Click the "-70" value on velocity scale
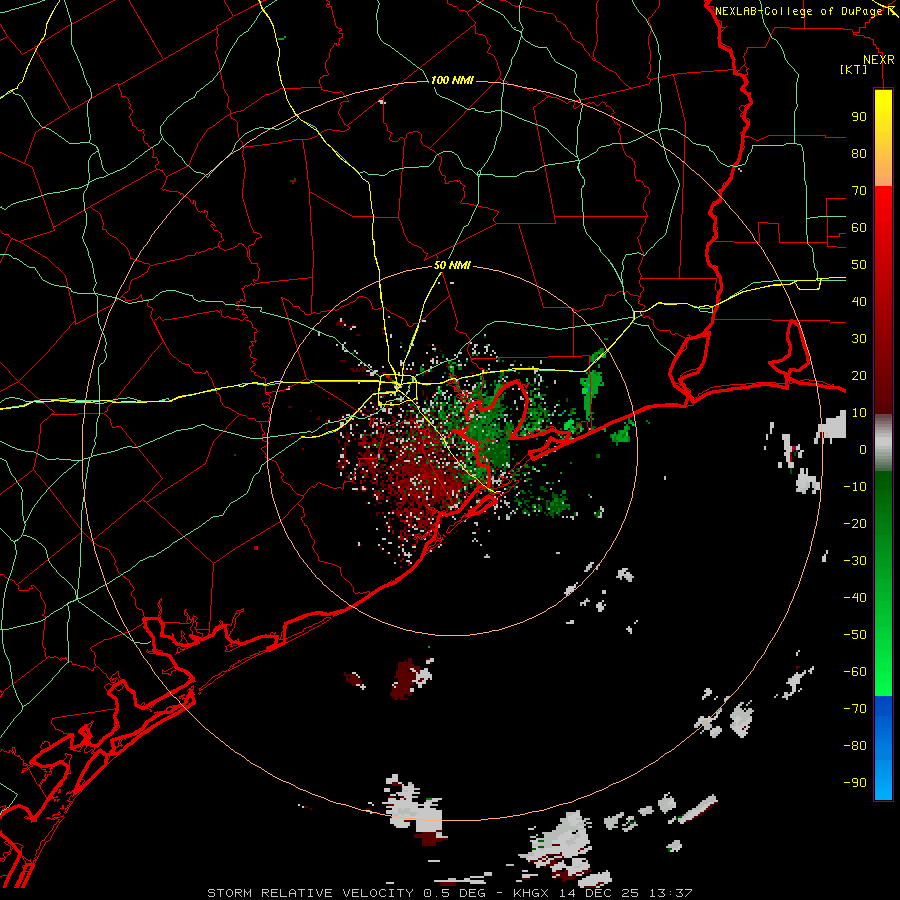This screenshot has height=900, width=900. click(855, 709)
